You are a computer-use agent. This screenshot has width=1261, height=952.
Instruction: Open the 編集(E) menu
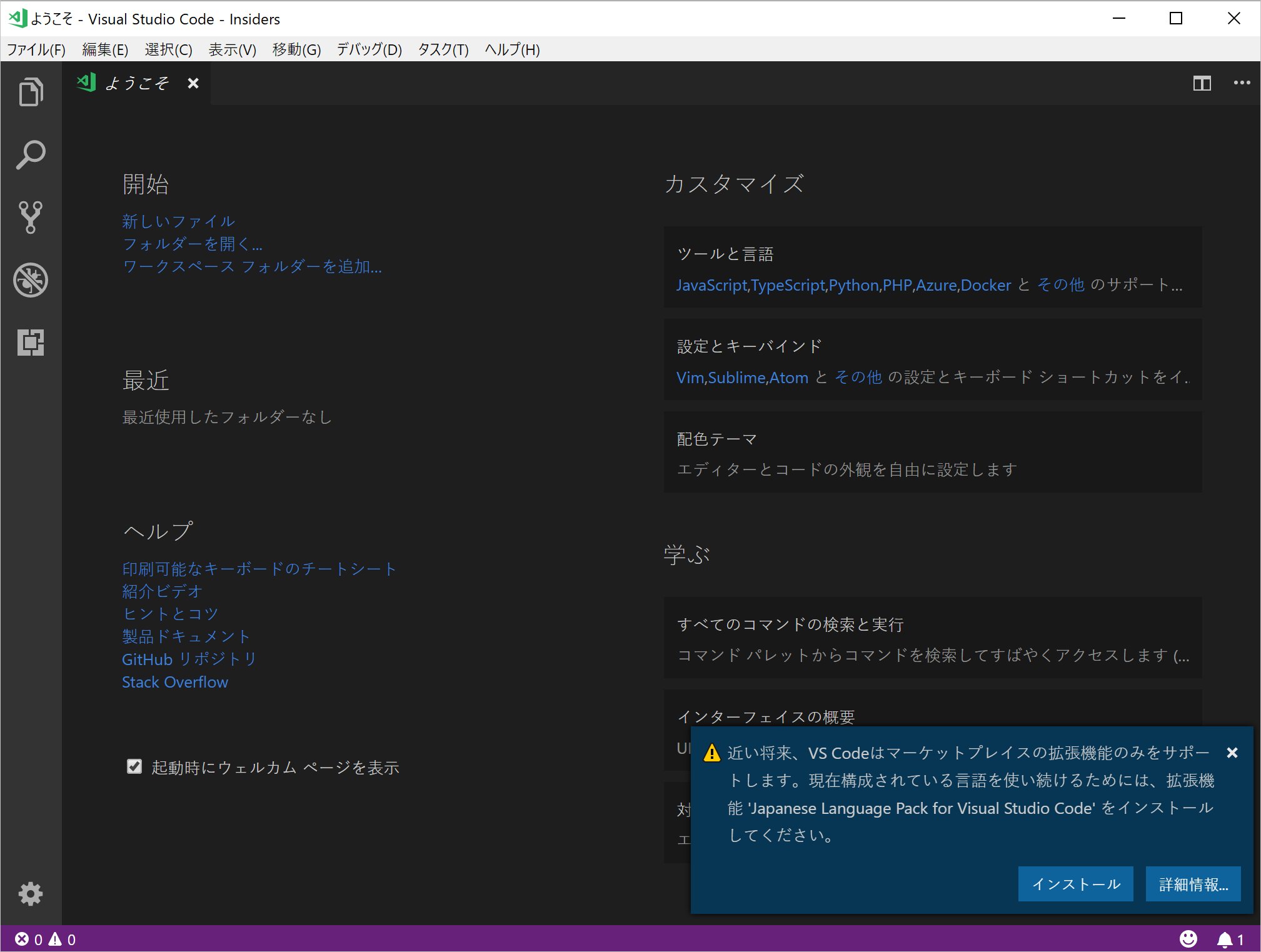105,49
